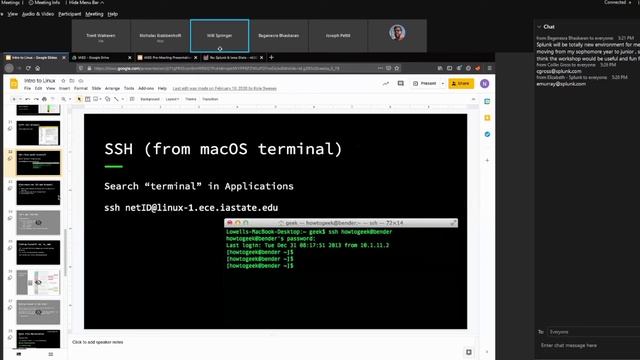Image resolution: width=640 pixels, height=360 pixels.
Task: Open the Layout dropdown
Action: pos(172,99)
